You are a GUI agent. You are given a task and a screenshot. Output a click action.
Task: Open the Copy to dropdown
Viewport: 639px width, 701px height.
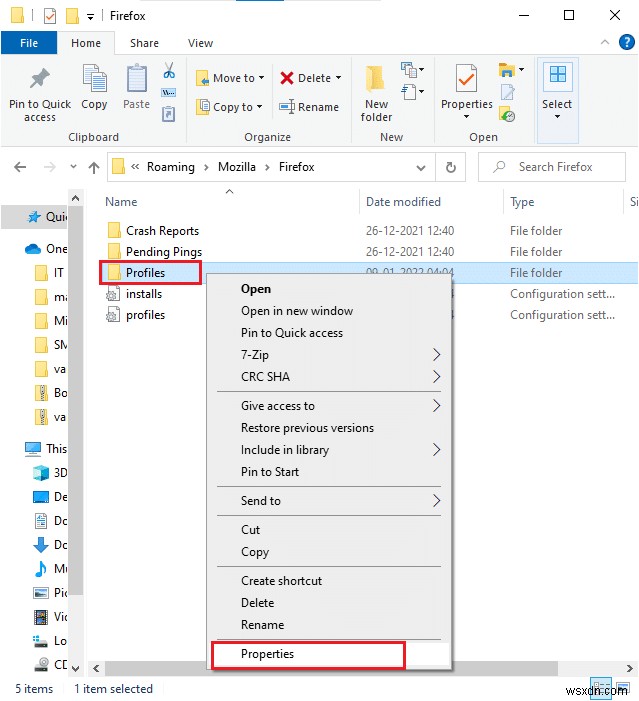pos(229,107)
